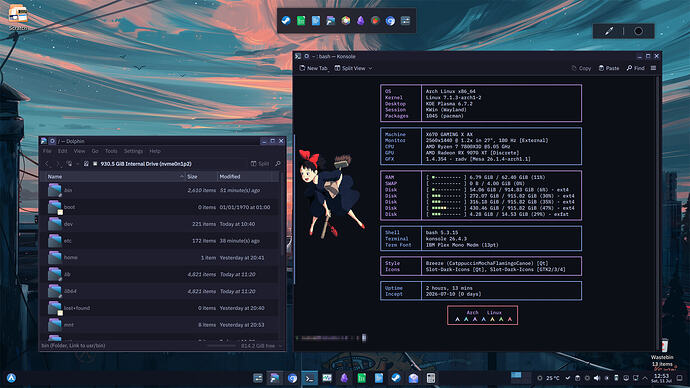Open Help menu in Dolphin
This screenshot has height=388, width=690.
pyautogui.click(x=155, y=151)
